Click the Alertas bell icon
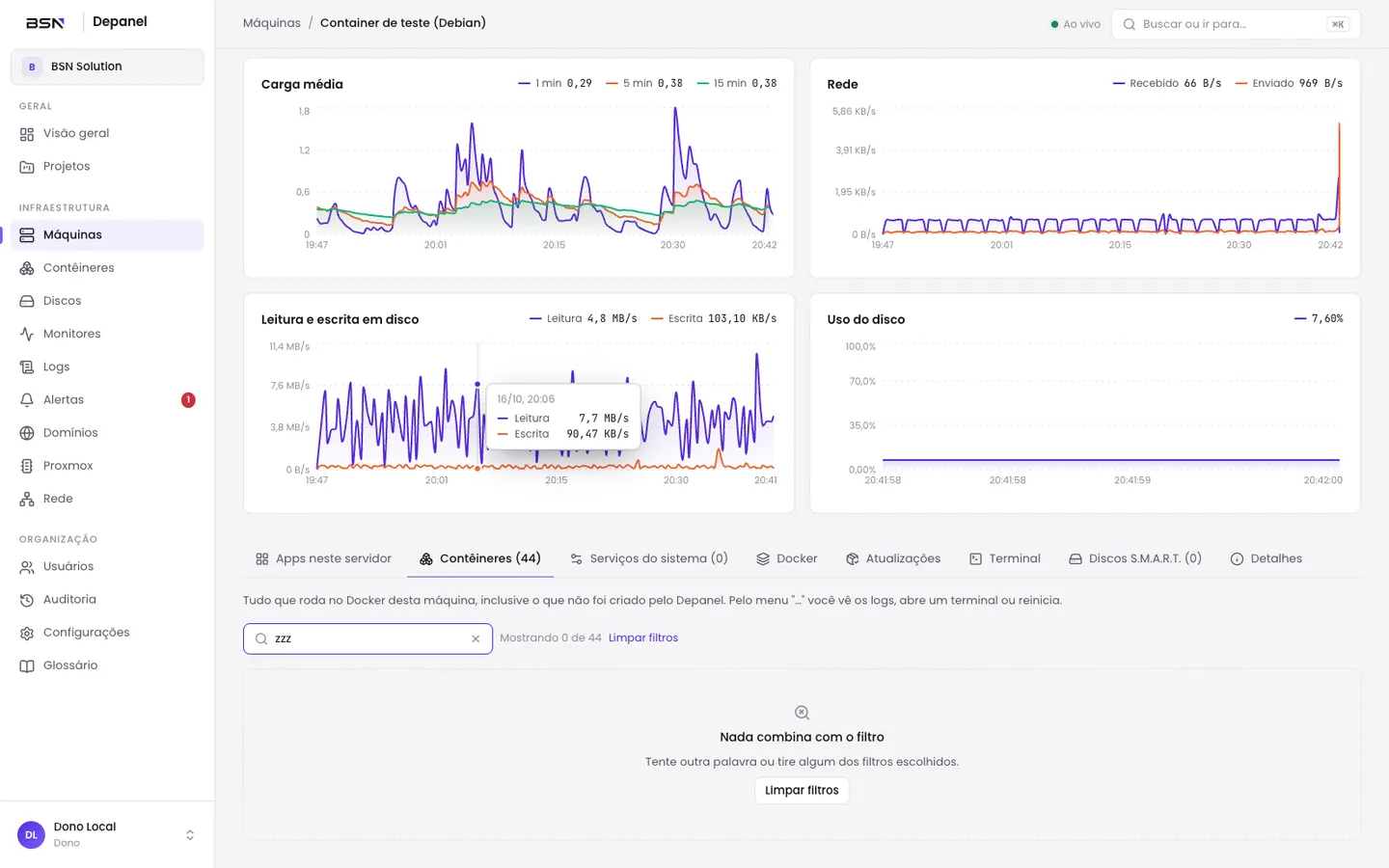This screenshot has width=1389, height=868. tap(27, 399)
